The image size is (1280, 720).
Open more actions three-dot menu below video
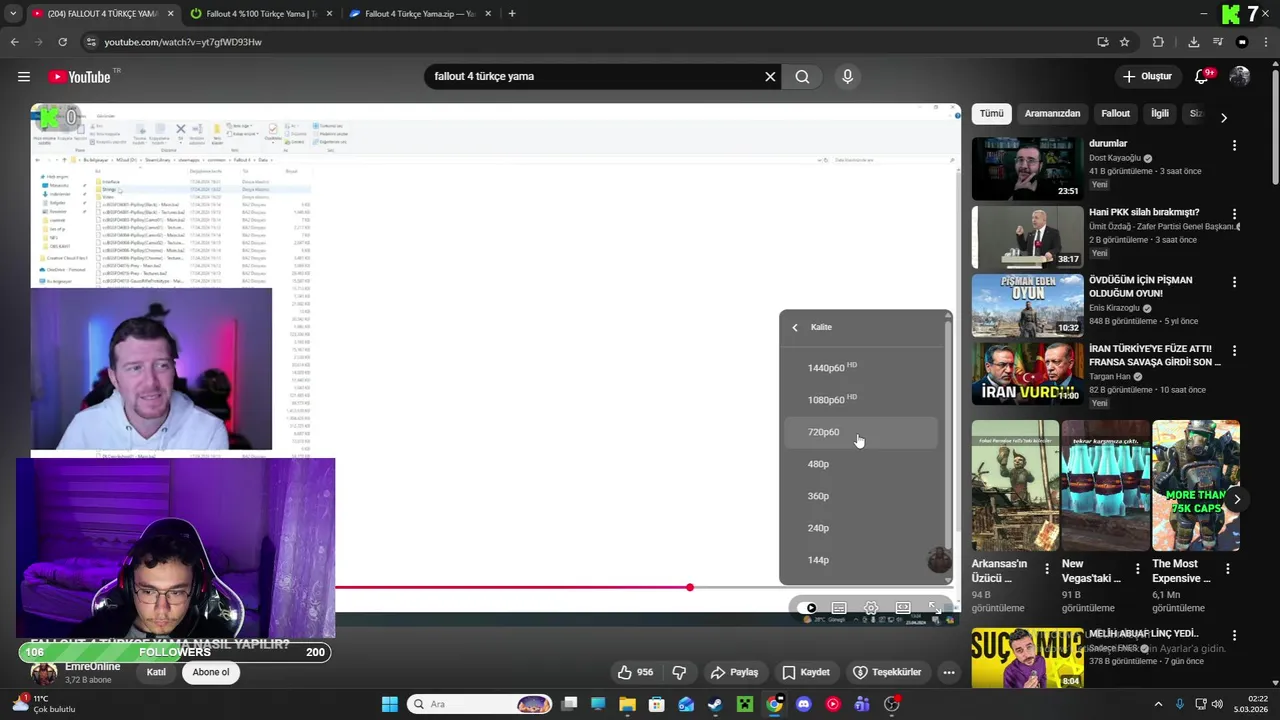[949, 672]
